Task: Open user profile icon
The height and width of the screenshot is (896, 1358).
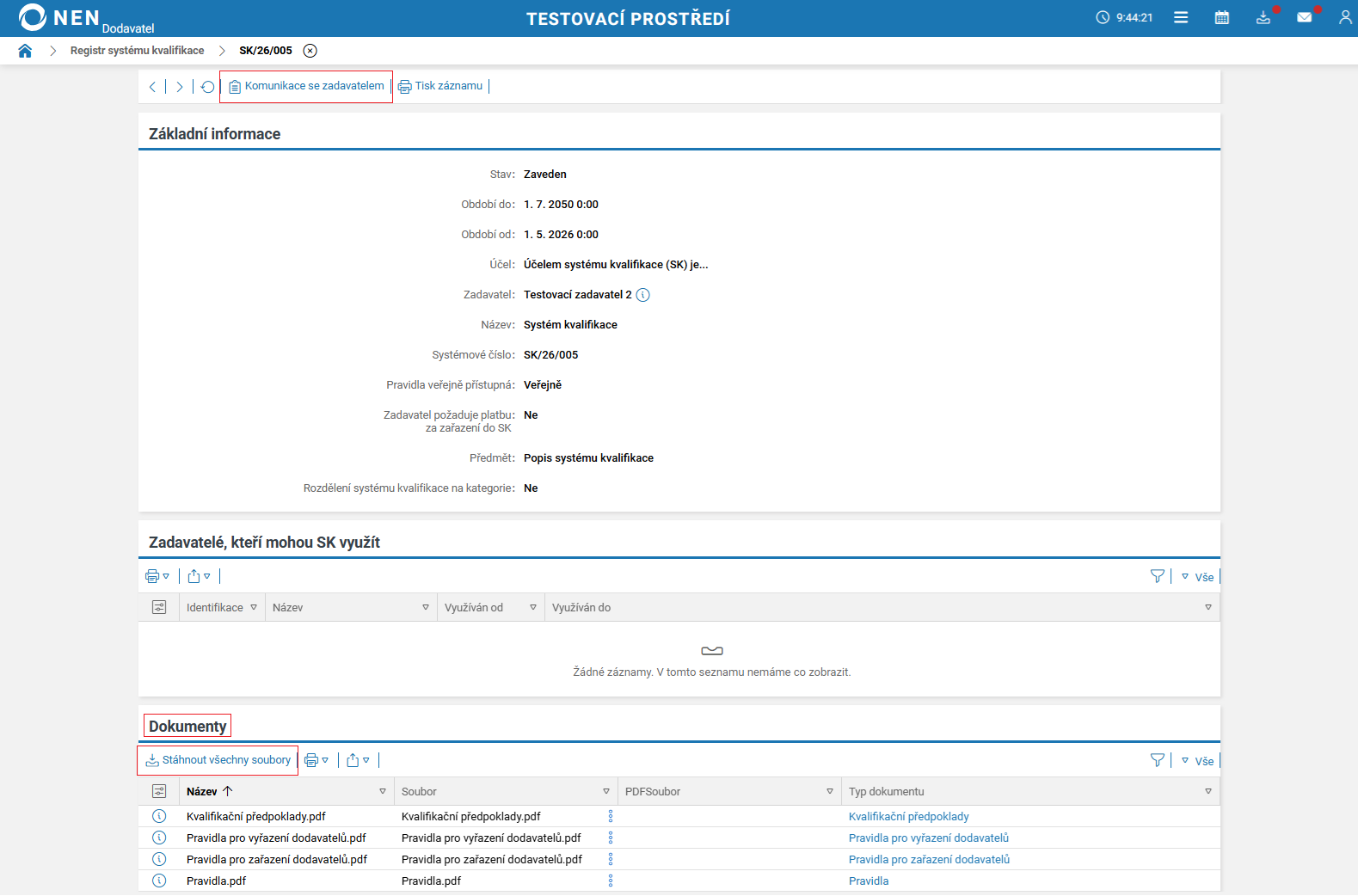Action: 1346,17
